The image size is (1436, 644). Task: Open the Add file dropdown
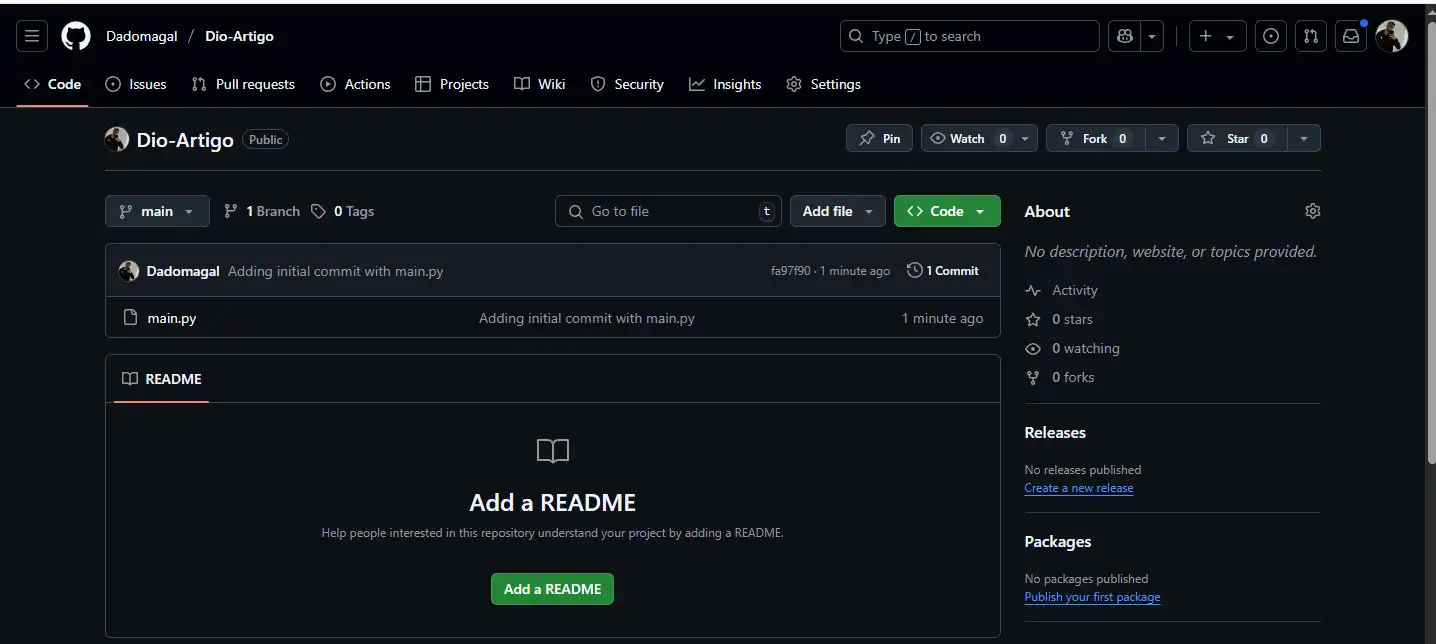coord(838,211)
